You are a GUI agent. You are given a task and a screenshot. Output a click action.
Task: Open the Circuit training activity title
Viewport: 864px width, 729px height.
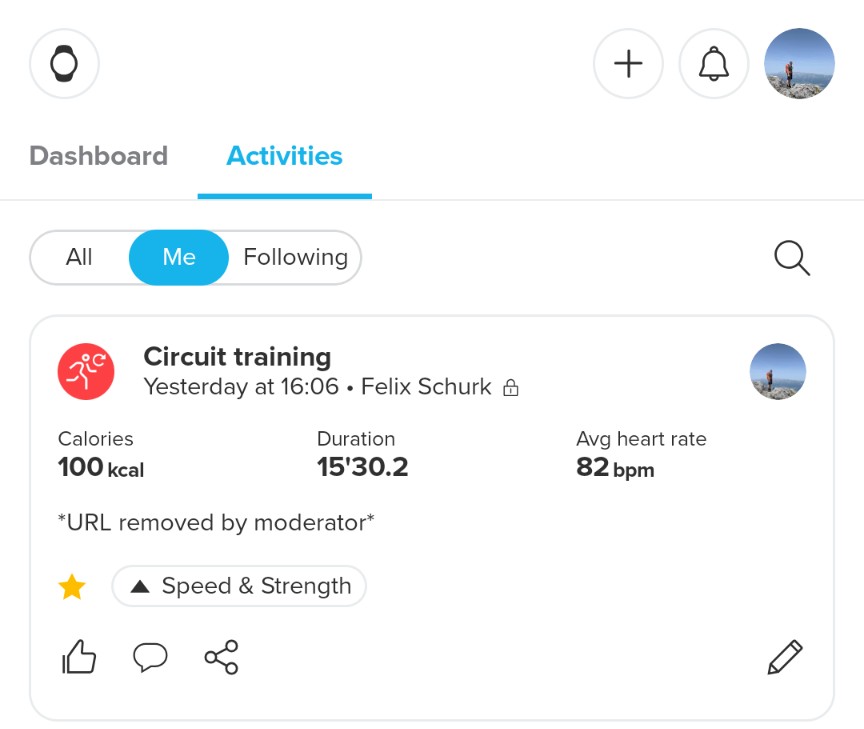[237, 356]
